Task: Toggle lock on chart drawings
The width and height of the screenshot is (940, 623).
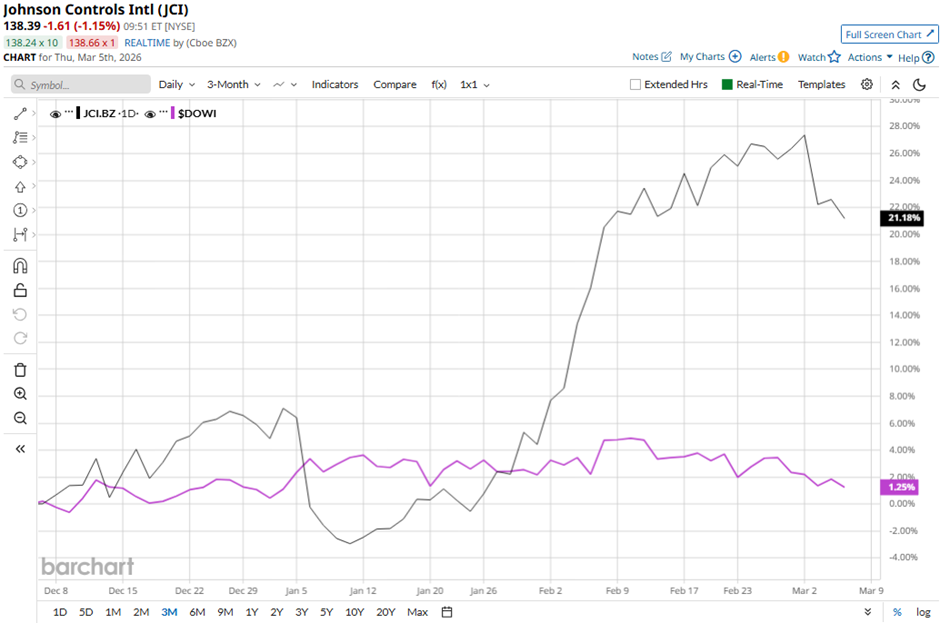Action: pyautogui.click(x=20, y=290)
